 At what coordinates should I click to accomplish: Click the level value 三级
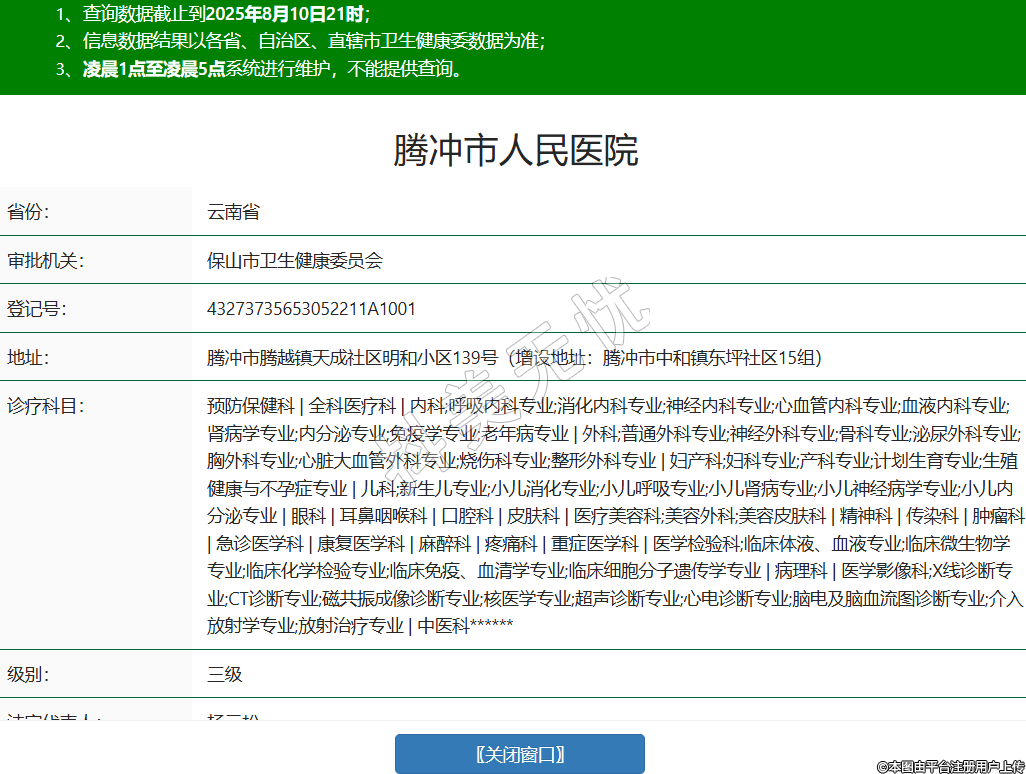pos(225,674)
